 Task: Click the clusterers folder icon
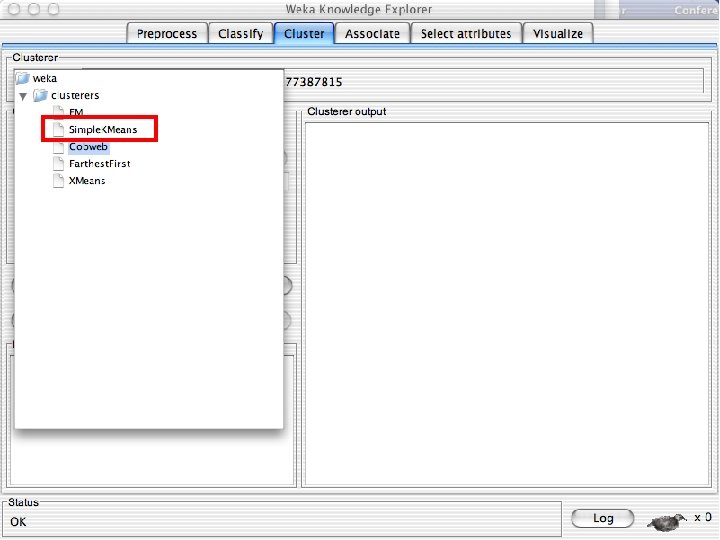[x=40, y=96]
